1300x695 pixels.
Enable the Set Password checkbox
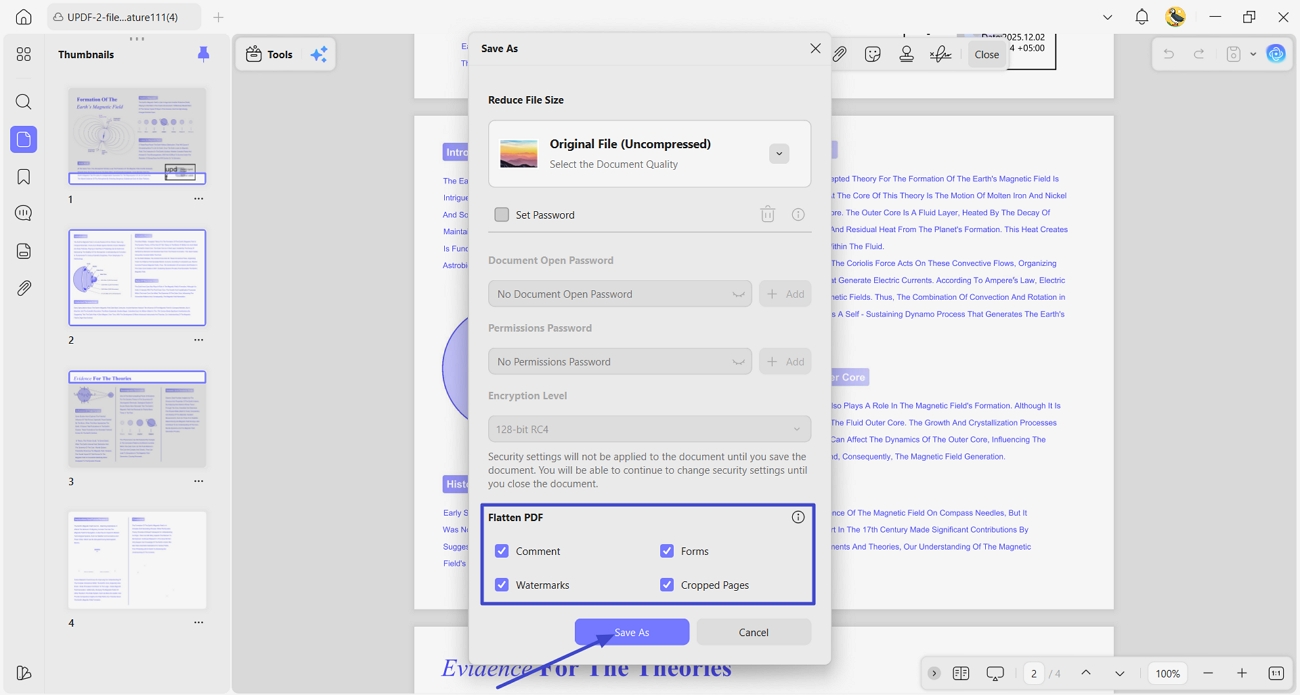pyautogui.click(x=502, y=214)
